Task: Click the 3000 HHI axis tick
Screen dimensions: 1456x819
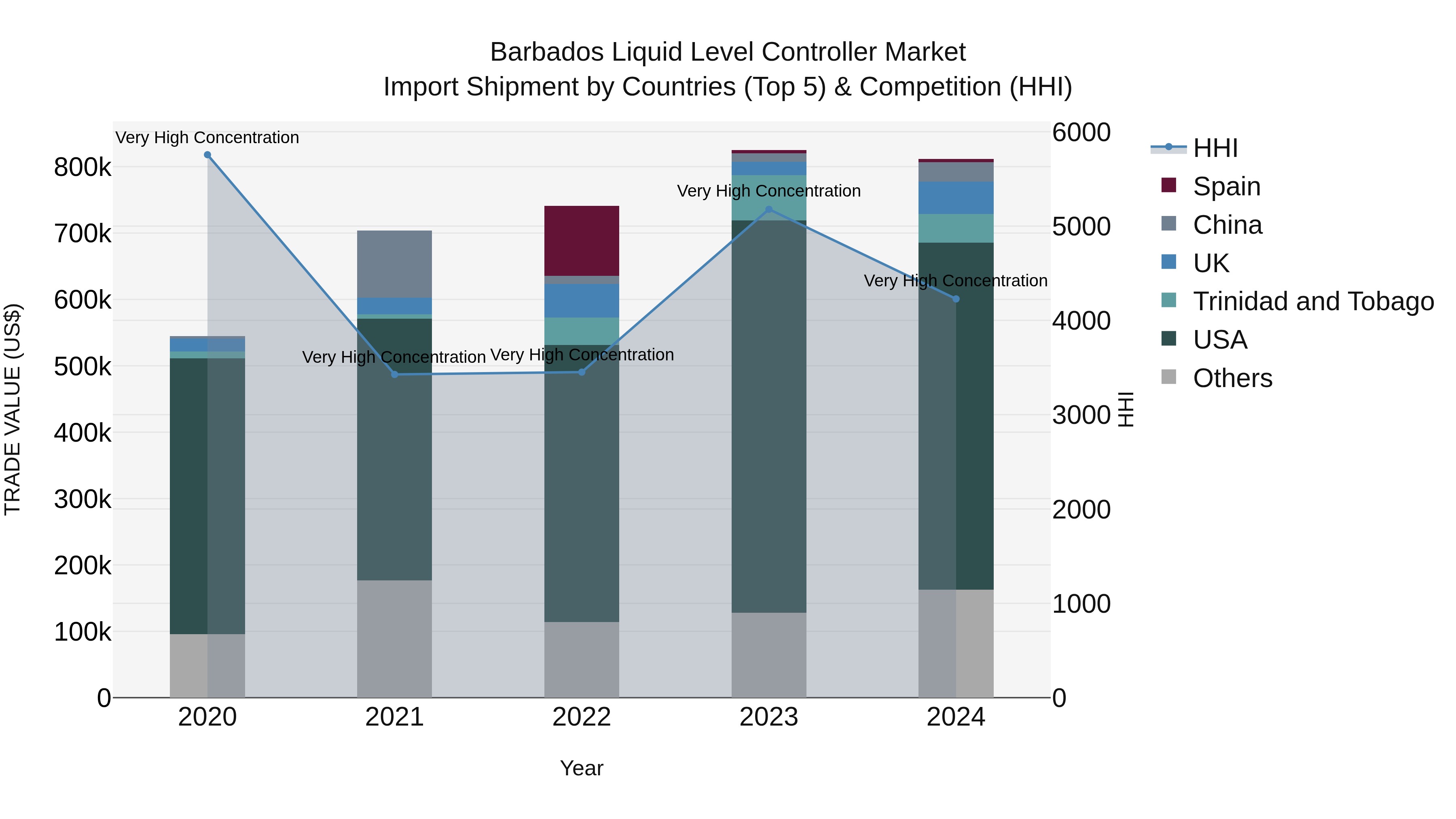Action: point(1081,415)
